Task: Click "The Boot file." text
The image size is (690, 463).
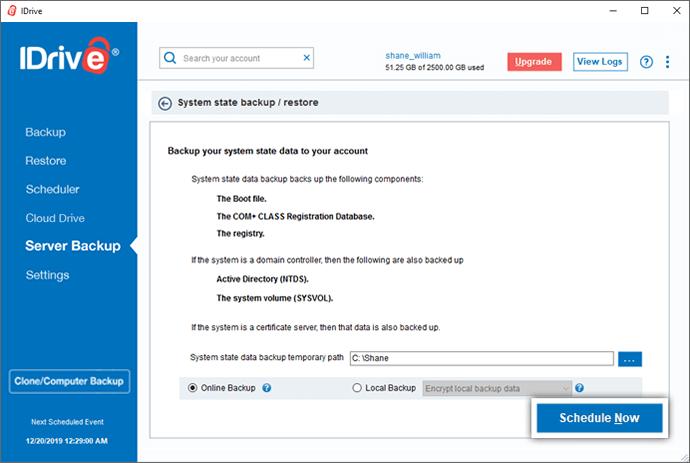Action: [241, 199]
